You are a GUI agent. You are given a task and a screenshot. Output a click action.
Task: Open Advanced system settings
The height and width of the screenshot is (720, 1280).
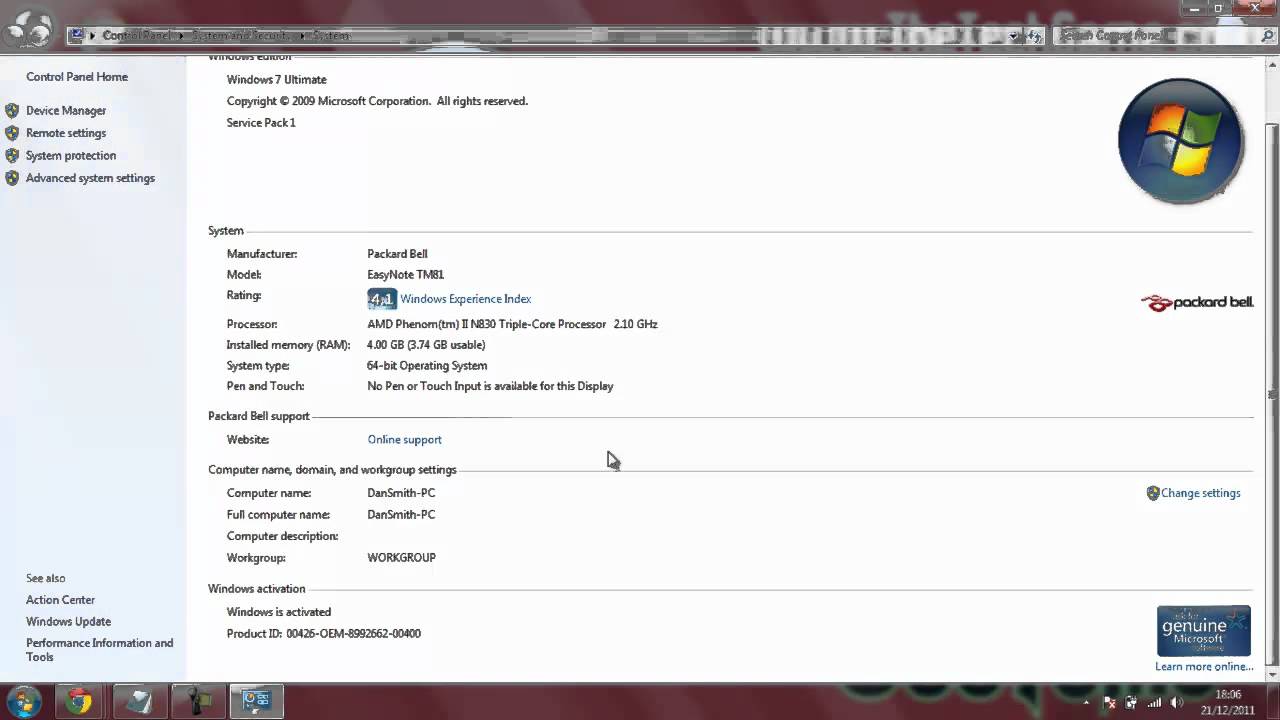click(x=90, y=178)
